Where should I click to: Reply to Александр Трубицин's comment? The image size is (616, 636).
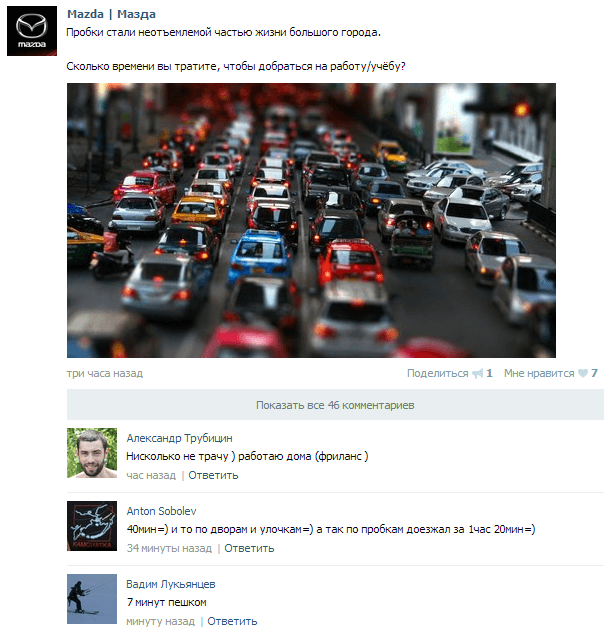(213, 475)
